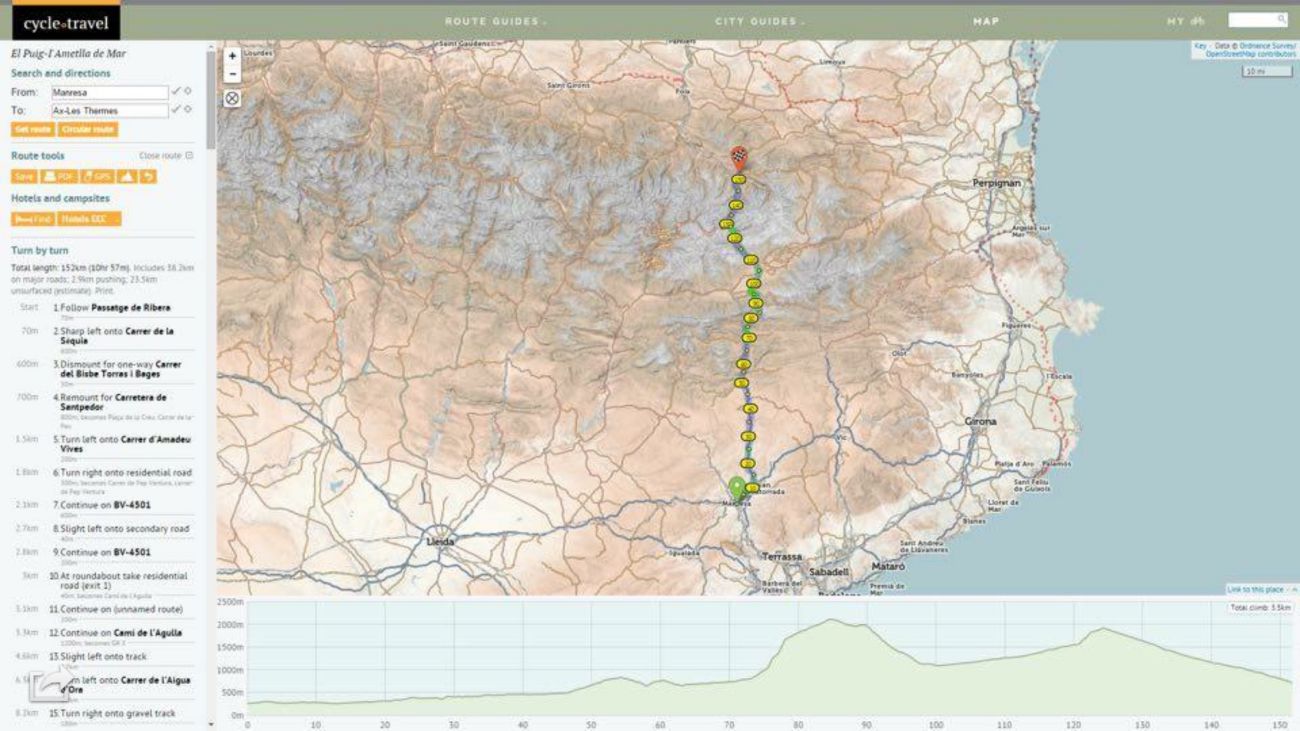
Task: Click the Total climb 3.5km label
Action: click(1262, 608)
